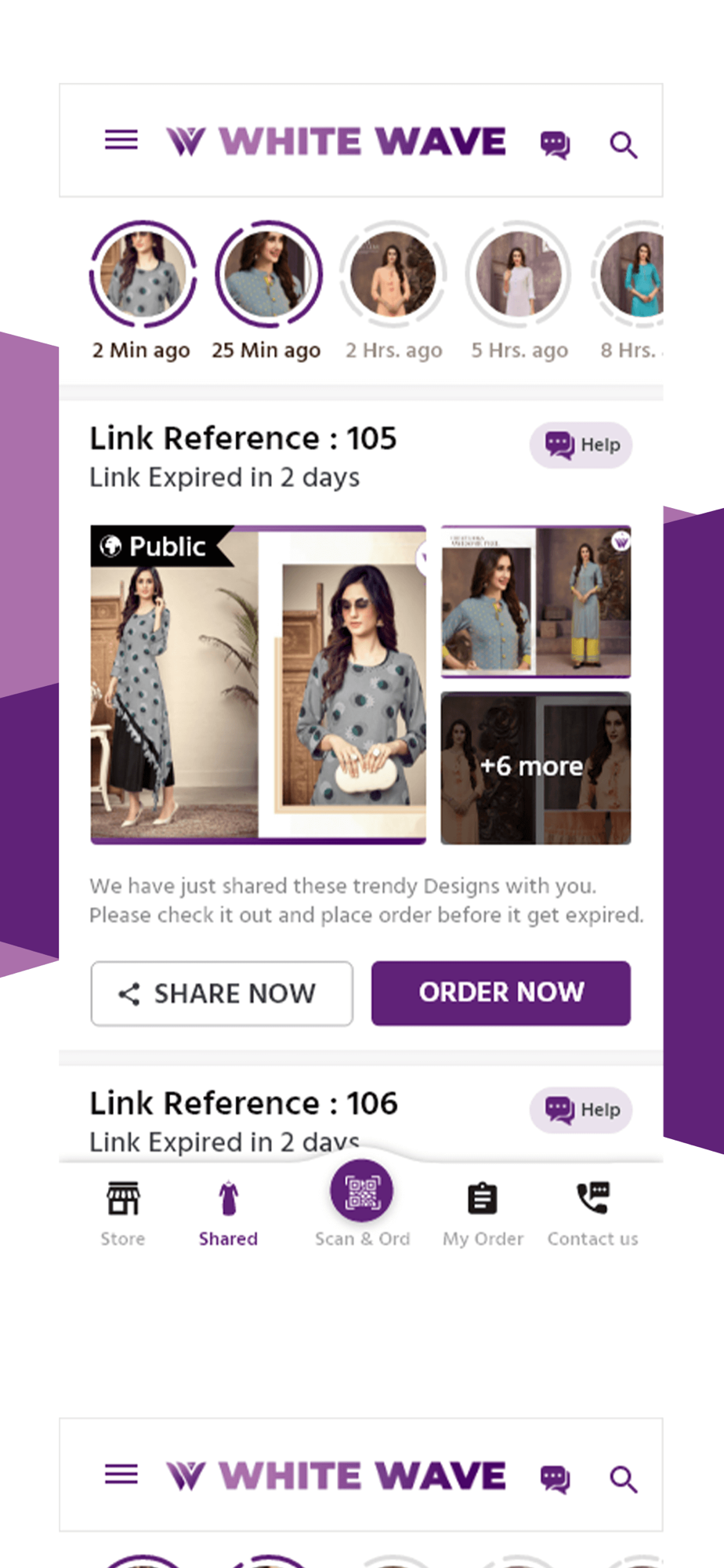
Task: Click the ORDER NOW button
Action: [x=501, y=993]
